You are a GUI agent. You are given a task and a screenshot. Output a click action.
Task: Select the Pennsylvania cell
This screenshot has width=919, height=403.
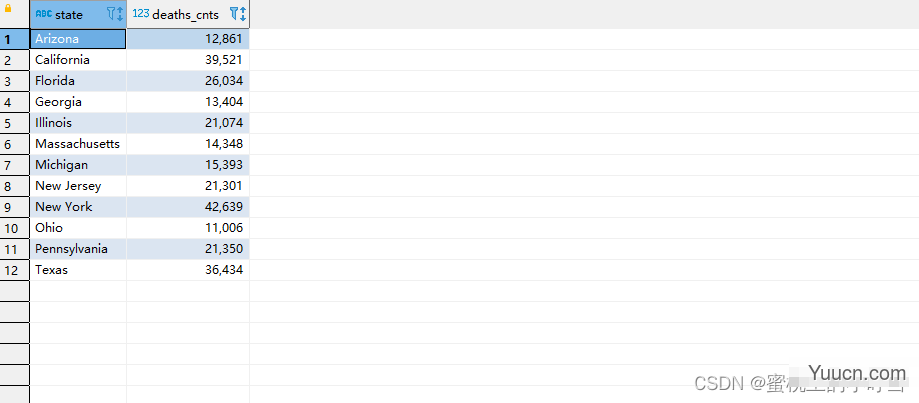click(x=78, y=249)
